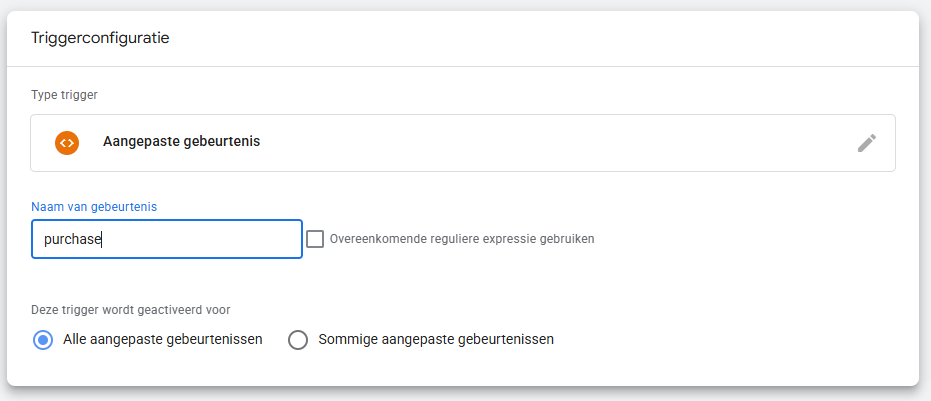Click blank header area right of Triggerconfiguratie

550,38
